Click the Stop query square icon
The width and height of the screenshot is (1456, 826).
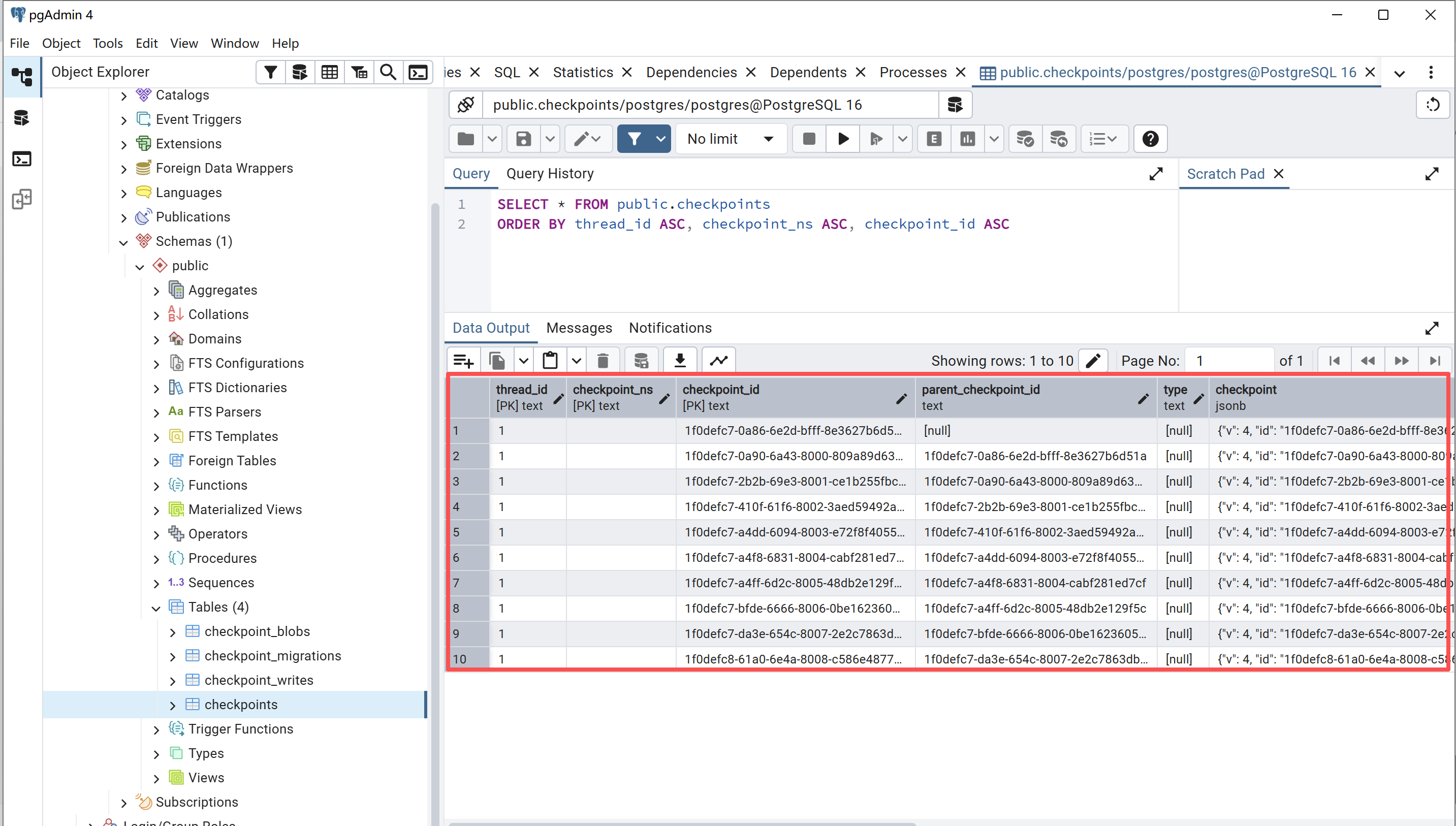(x=809, y=139)
